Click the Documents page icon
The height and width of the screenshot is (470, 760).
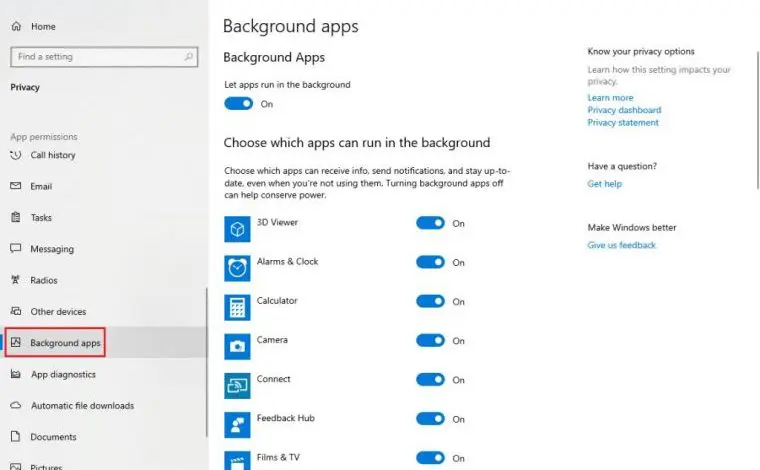click(16, 437)
